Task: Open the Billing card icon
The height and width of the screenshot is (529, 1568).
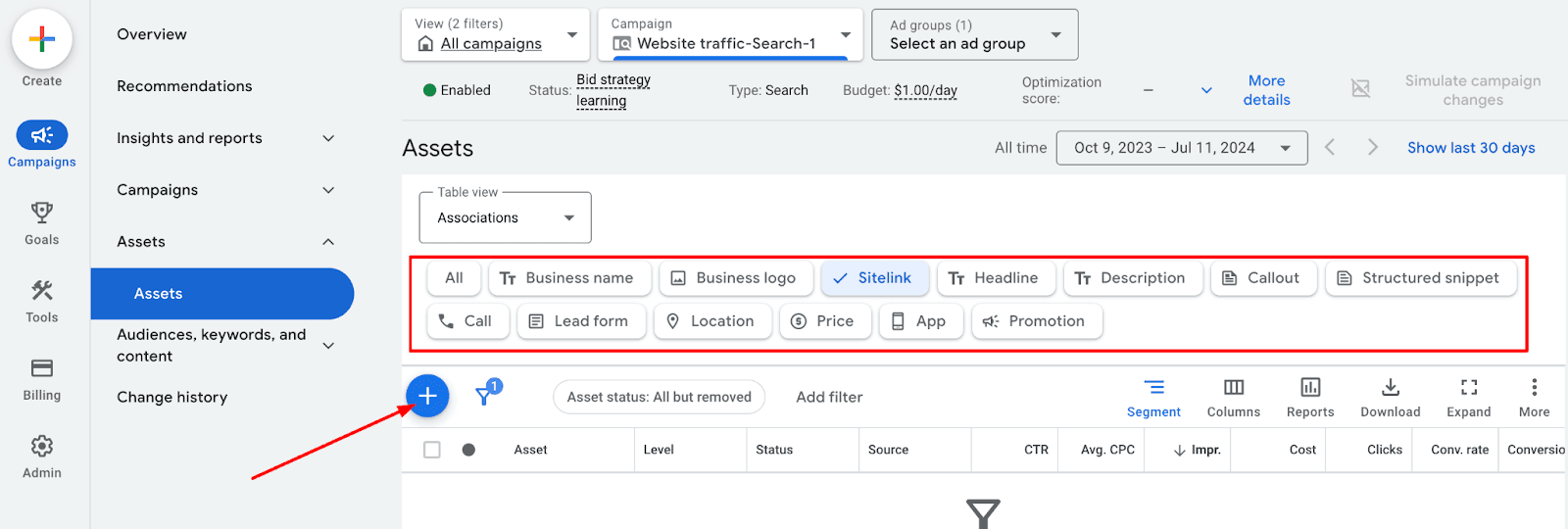Action: click(41, 368)
